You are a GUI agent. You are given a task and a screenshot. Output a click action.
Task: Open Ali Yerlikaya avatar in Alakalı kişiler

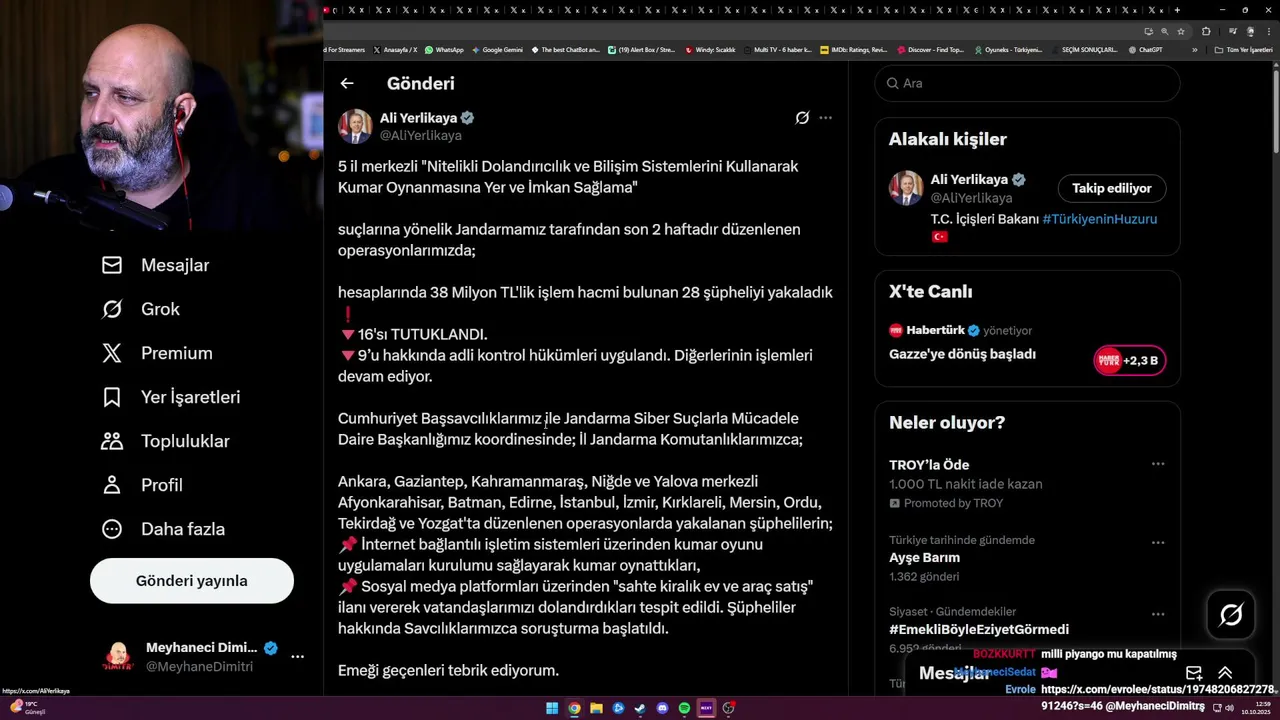click(x=906, y=188)
